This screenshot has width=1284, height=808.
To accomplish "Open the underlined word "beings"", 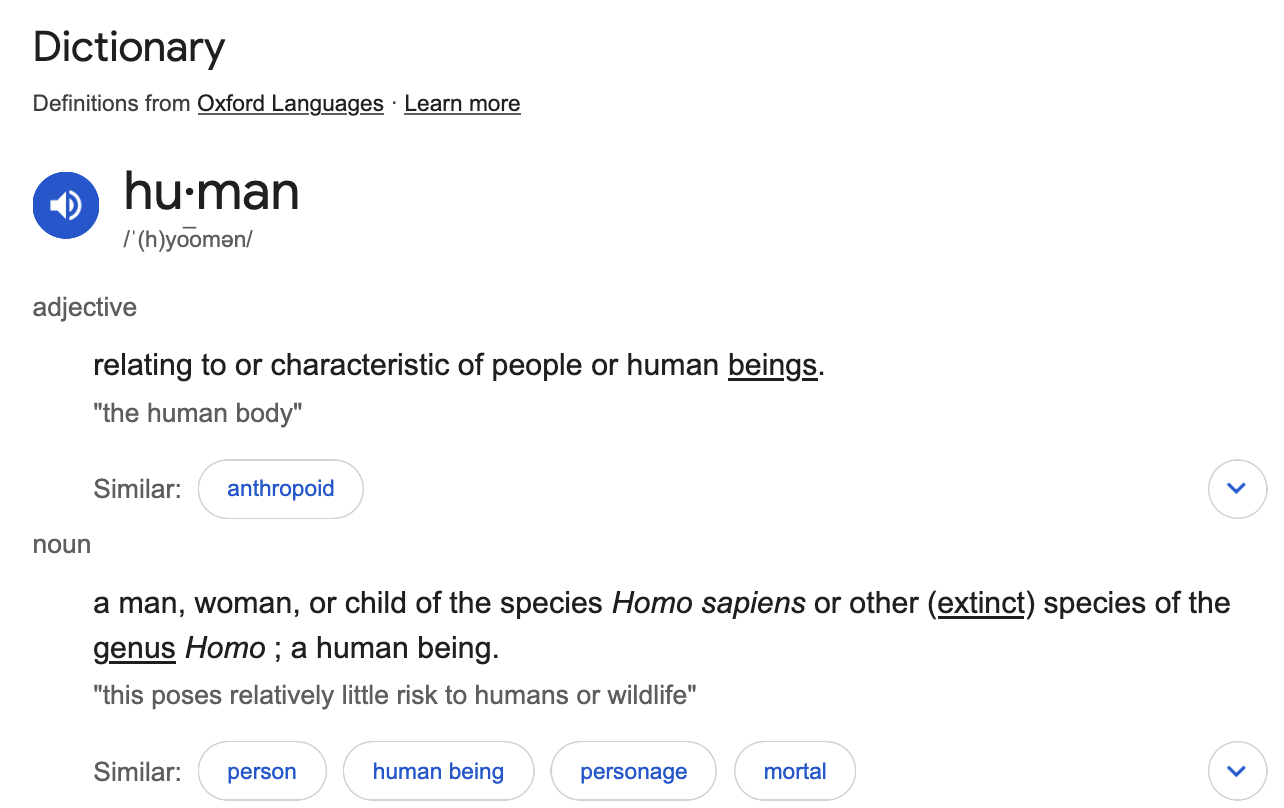I will 772,365.
